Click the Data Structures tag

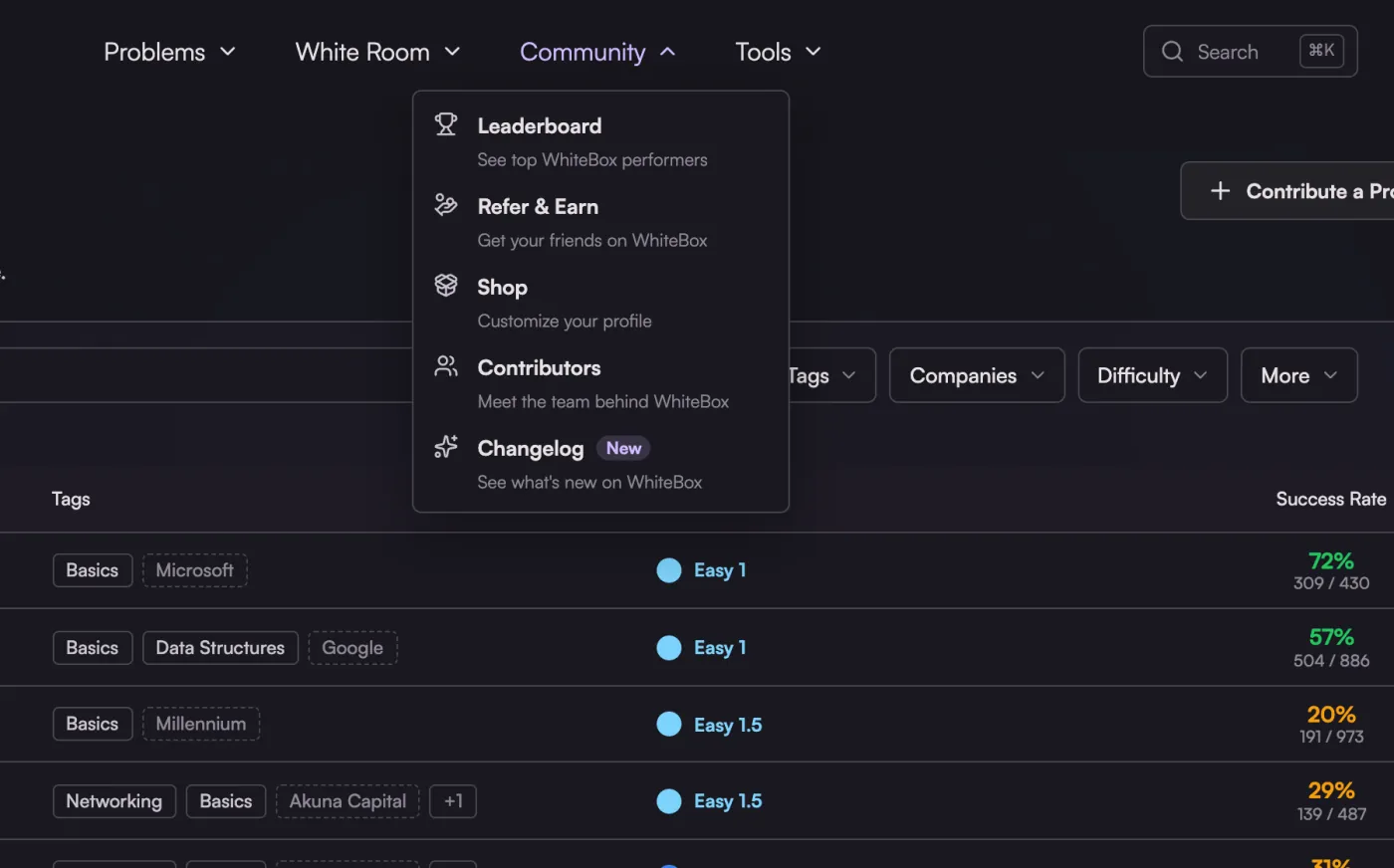(220, 648)
